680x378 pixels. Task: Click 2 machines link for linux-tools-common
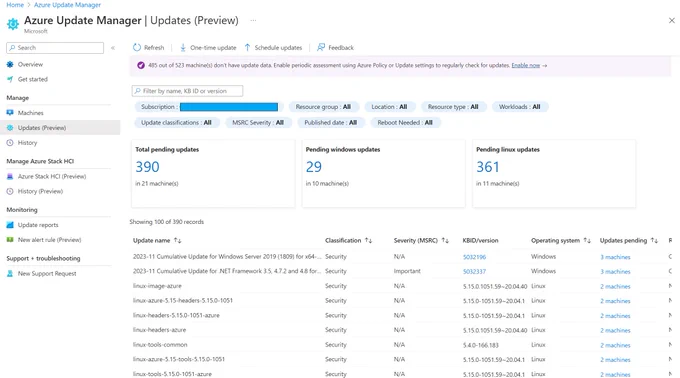click(615, 345)
